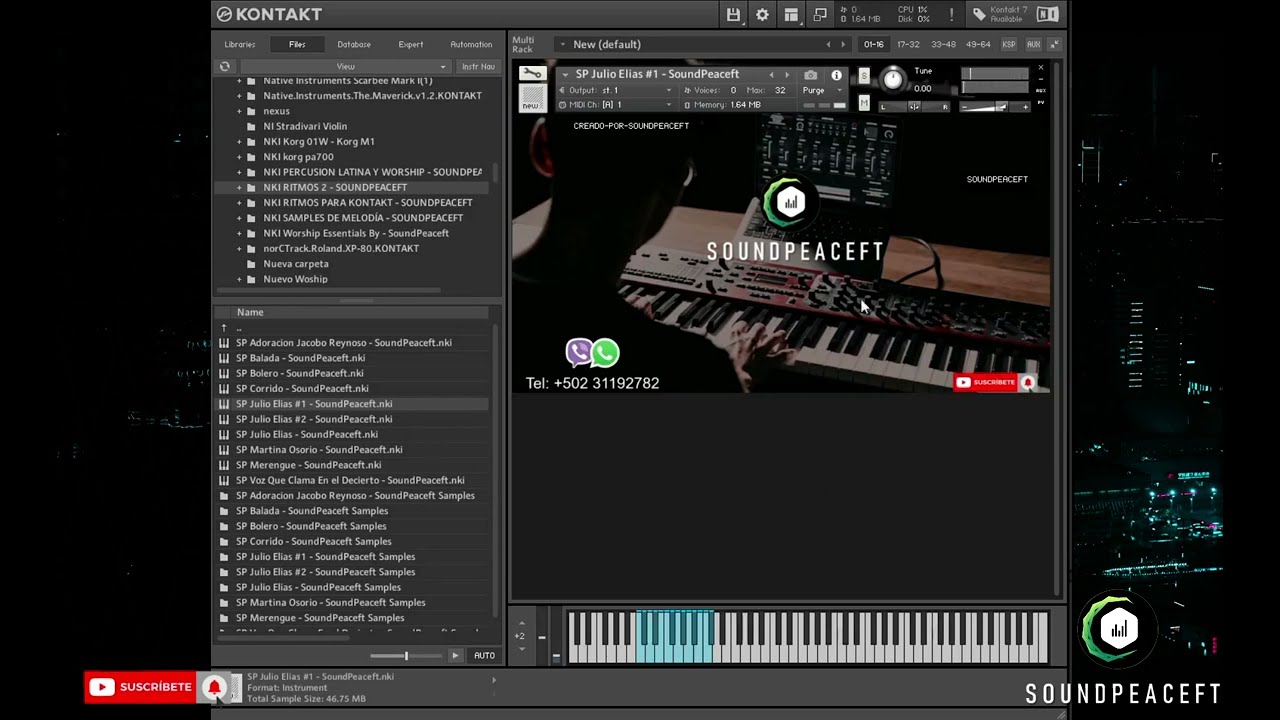Expand the nexus folder

(239, 111)
